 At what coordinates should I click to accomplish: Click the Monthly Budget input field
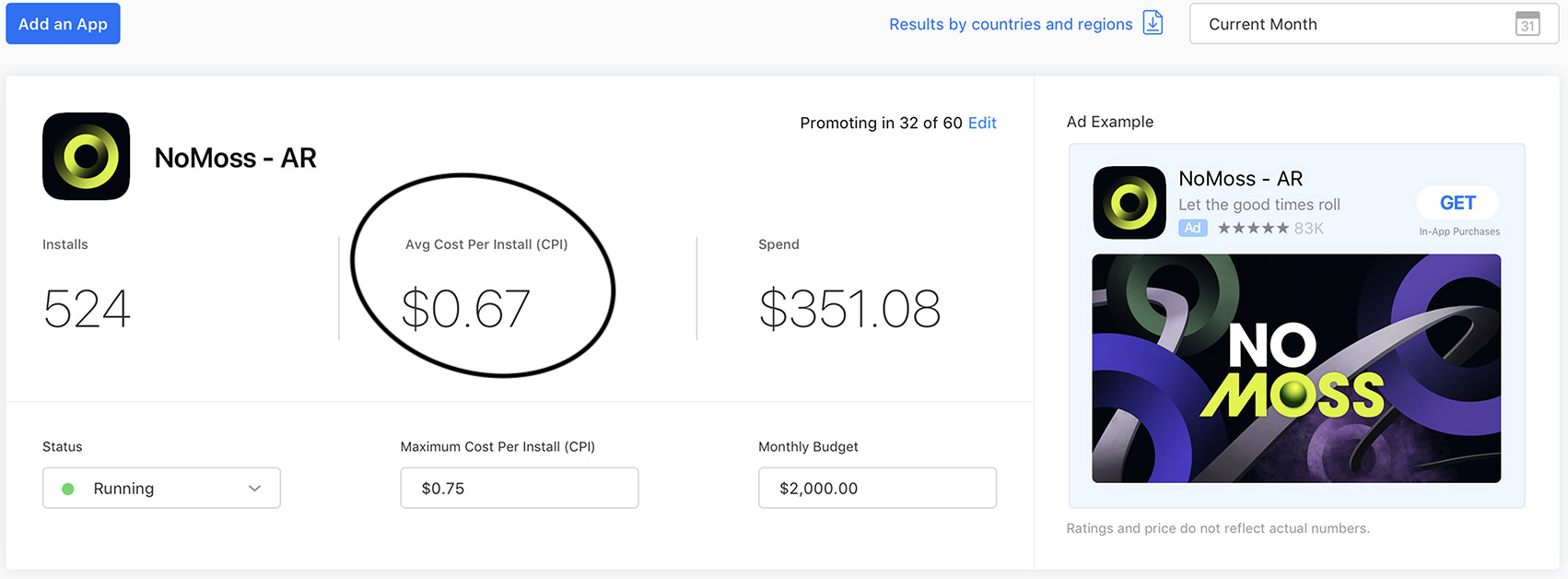pos(876,489)
